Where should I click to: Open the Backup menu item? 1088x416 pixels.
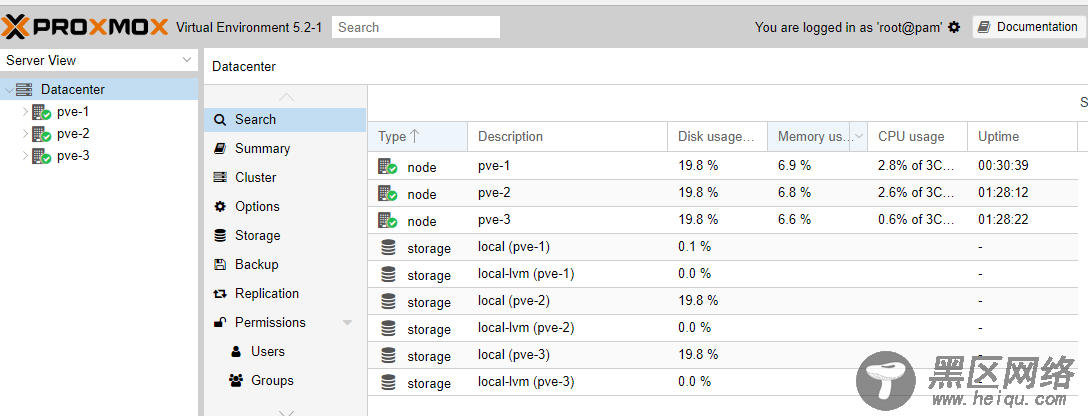(x=285, y=265)
